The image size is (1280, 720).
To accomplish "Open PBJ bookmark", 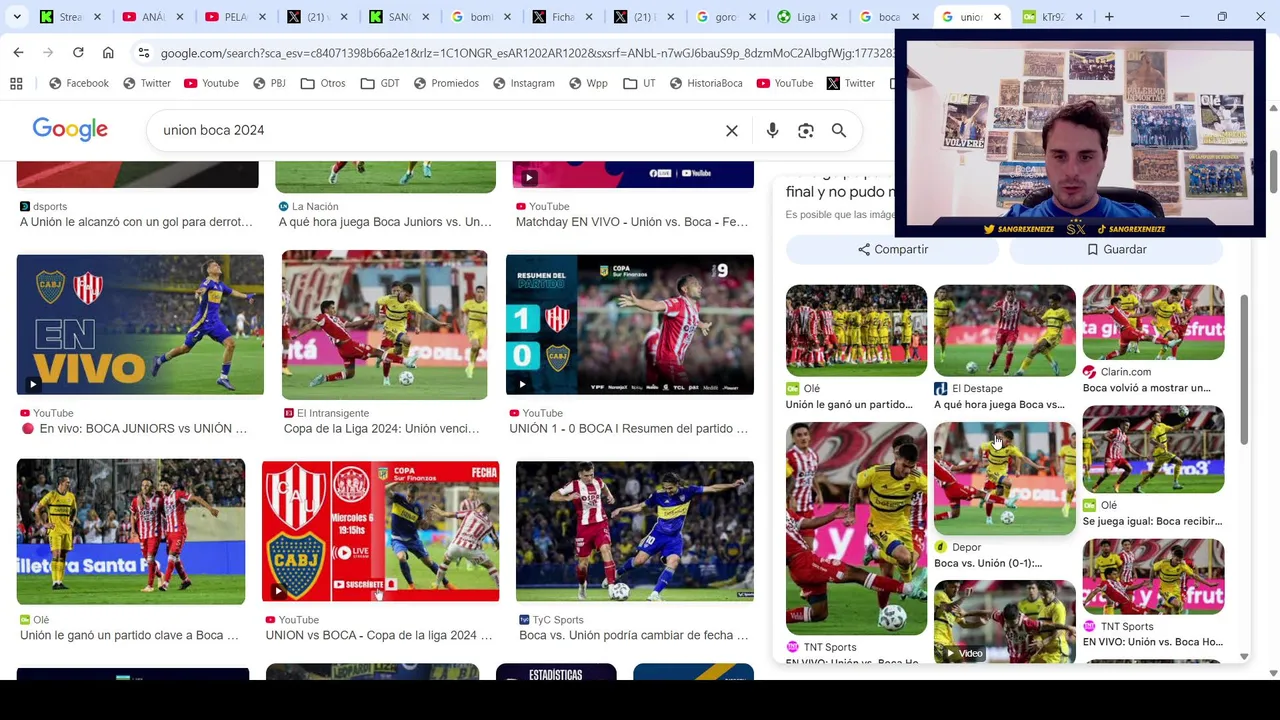I will point(269,83).
